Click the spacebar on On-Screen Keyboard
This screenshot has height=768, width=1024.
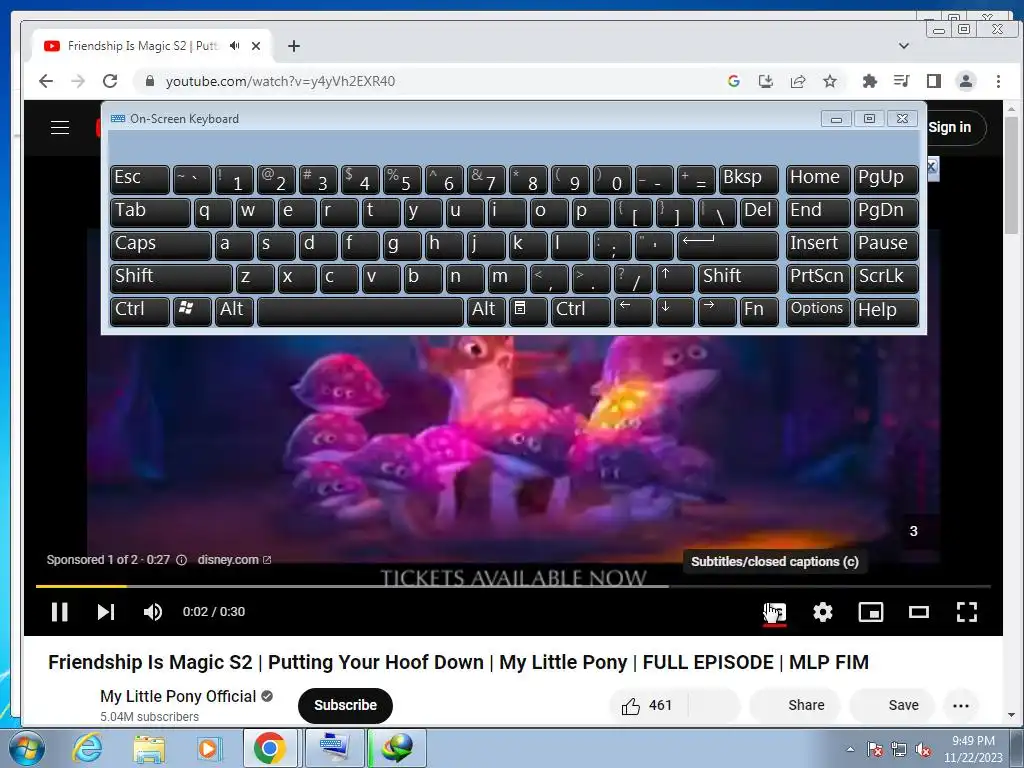coord(360,310)
